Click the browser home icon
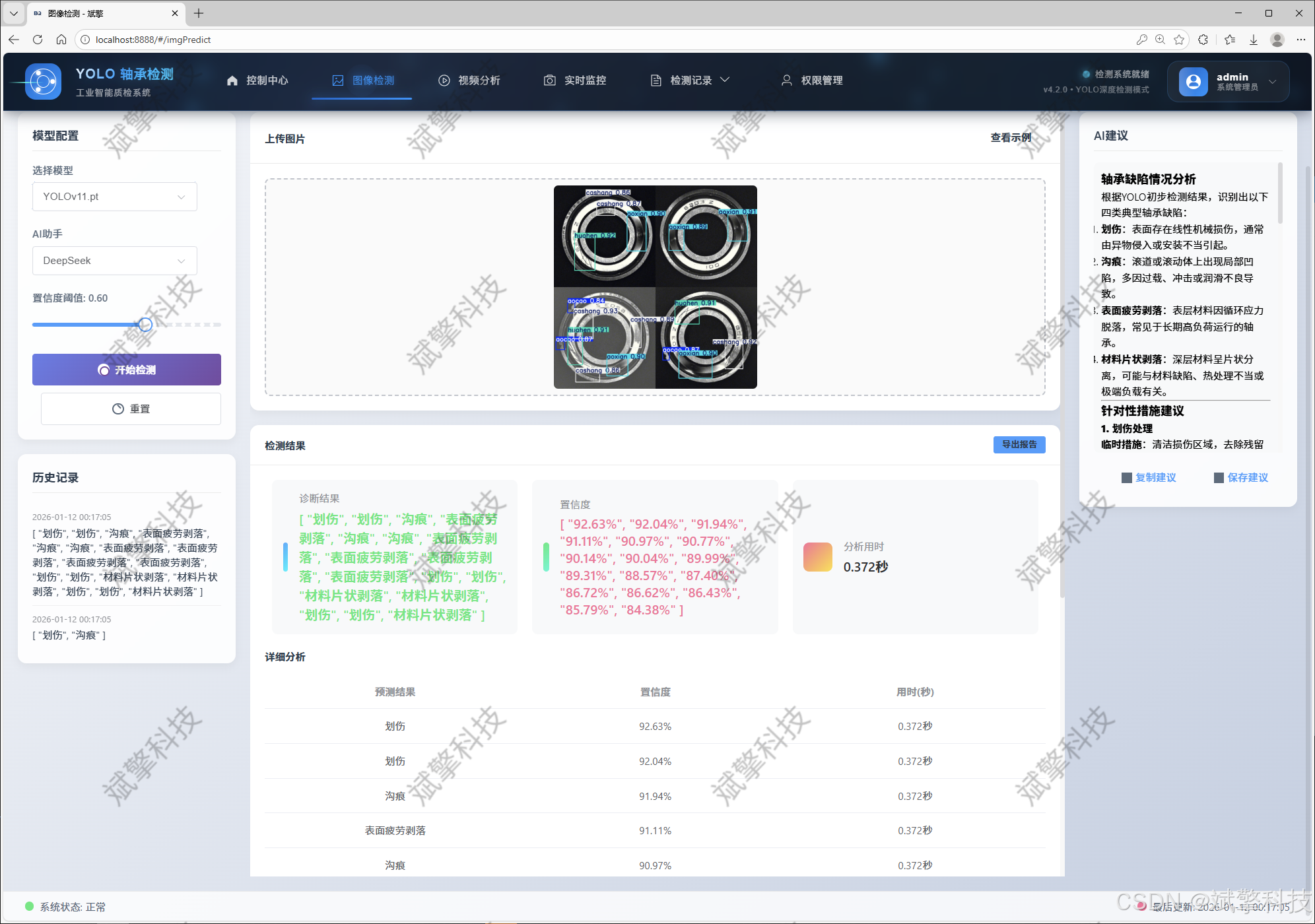Screen dimensions: 1315x924 point(61,40)
